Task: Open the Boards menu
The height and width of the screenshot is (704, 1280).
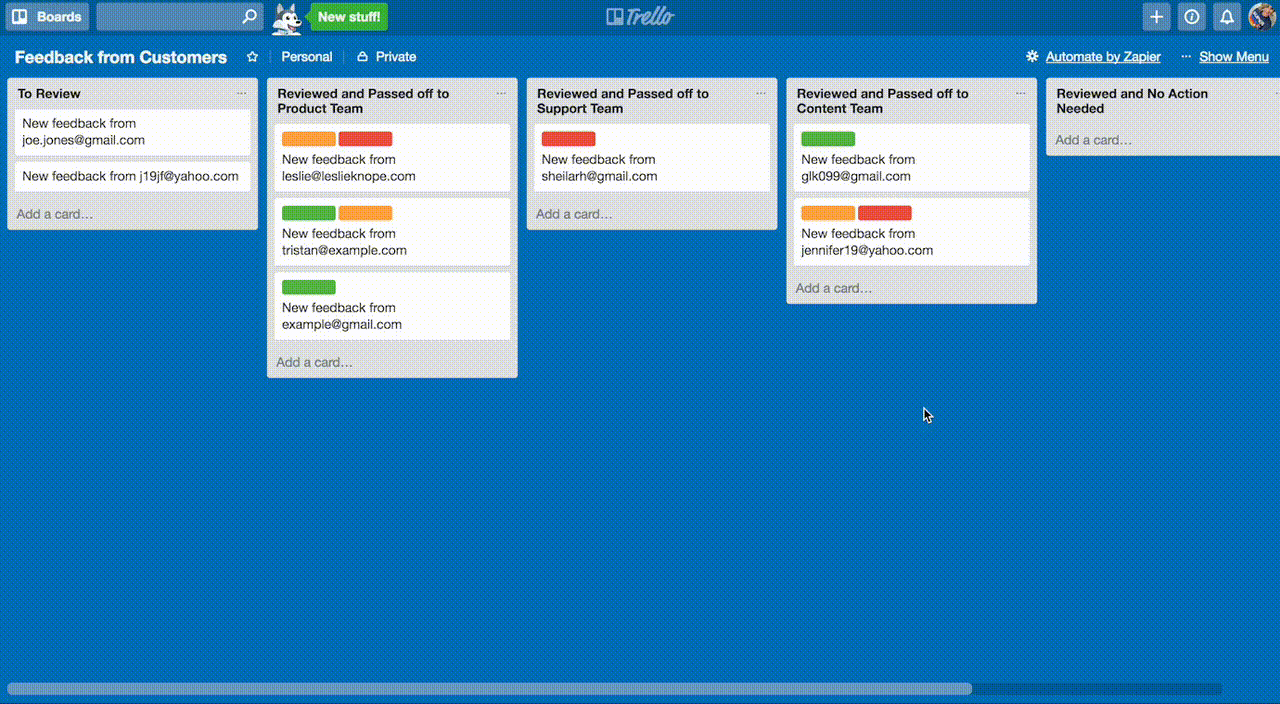Action: 47,17
